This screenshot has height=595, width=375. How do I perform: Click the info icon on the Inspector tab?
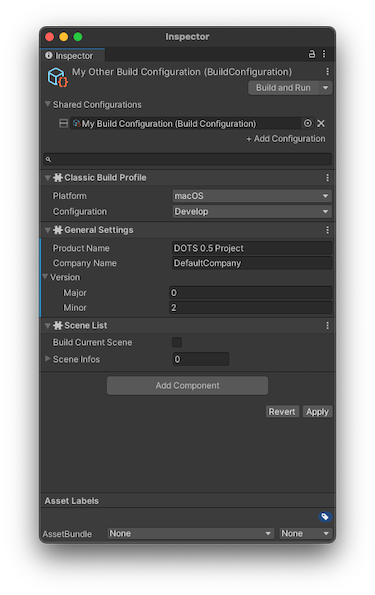49,55
